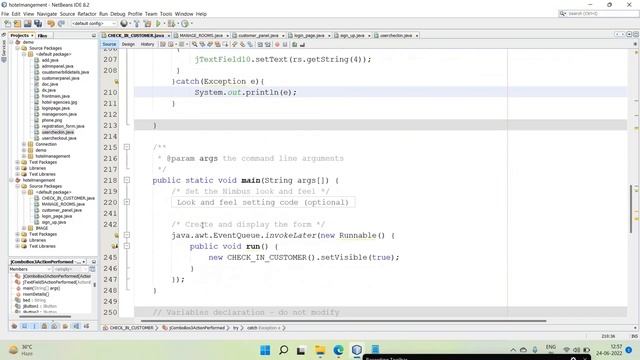Expand IMAGE package node in hotelmangement

pos(24,228)
